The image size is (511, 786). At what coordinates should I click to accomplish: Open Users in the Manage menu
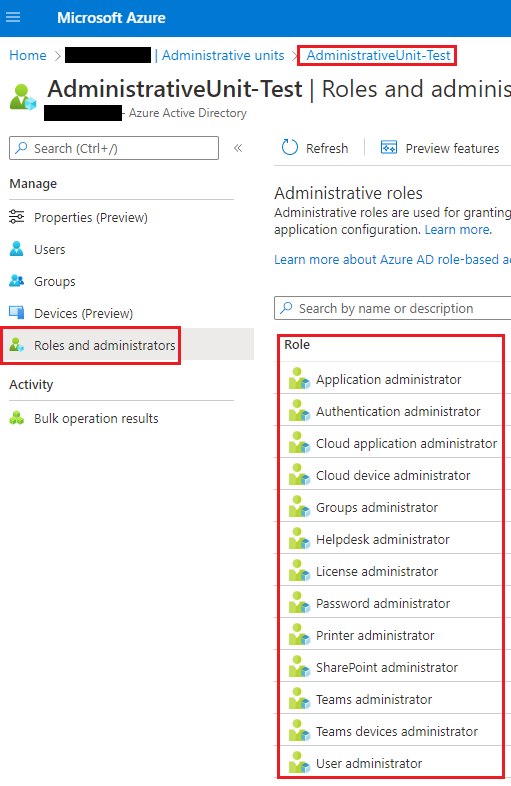tap(50, 249)
